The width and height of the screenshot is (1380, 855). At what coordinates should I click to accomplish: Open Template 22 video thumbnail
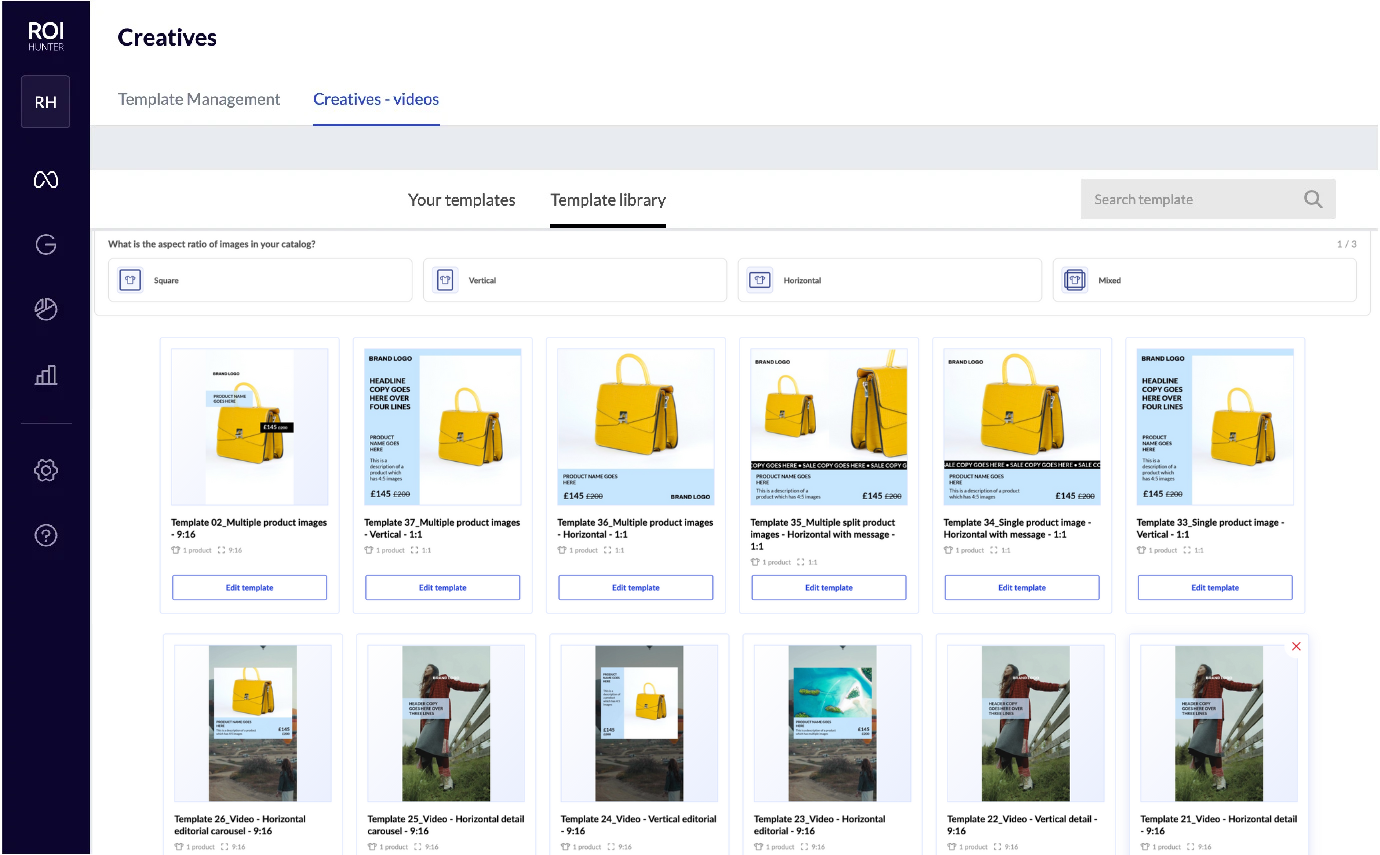click(x=1026, y=723)
